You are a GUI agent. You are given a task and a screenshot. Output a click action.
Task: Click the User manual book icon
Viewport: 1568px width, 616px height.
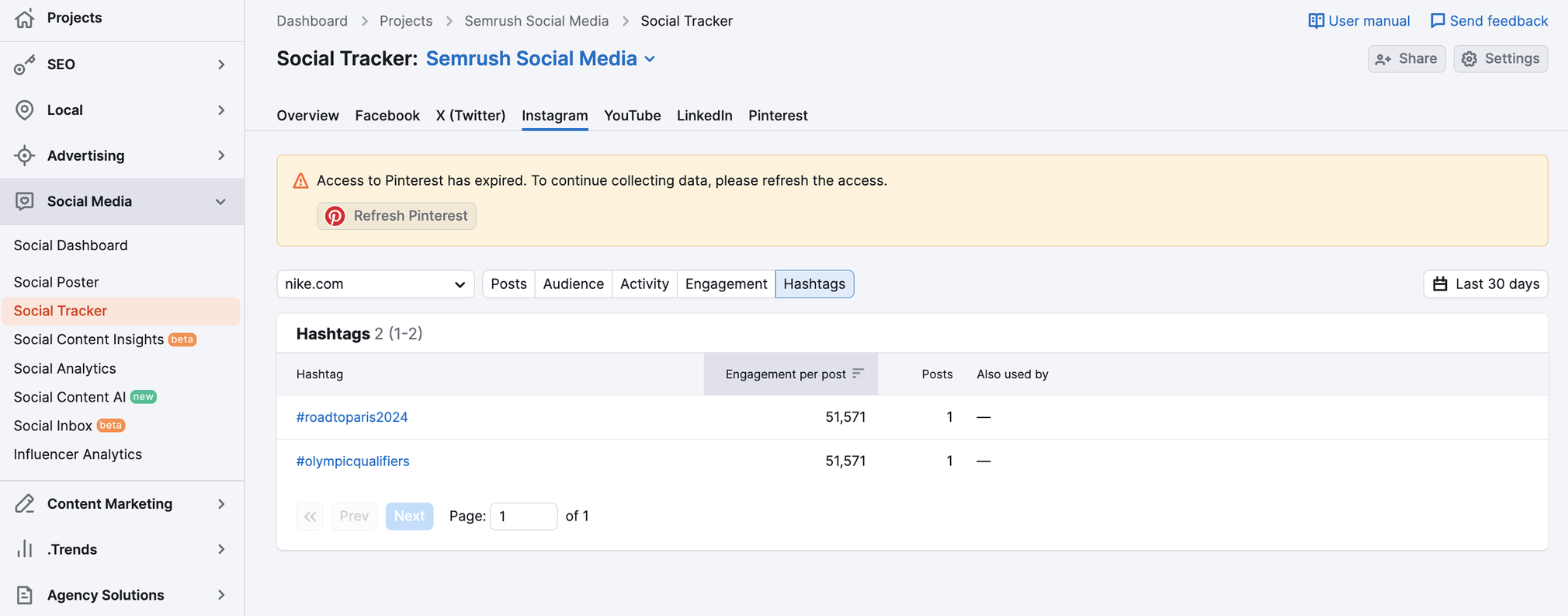(x=1316, y=21)
